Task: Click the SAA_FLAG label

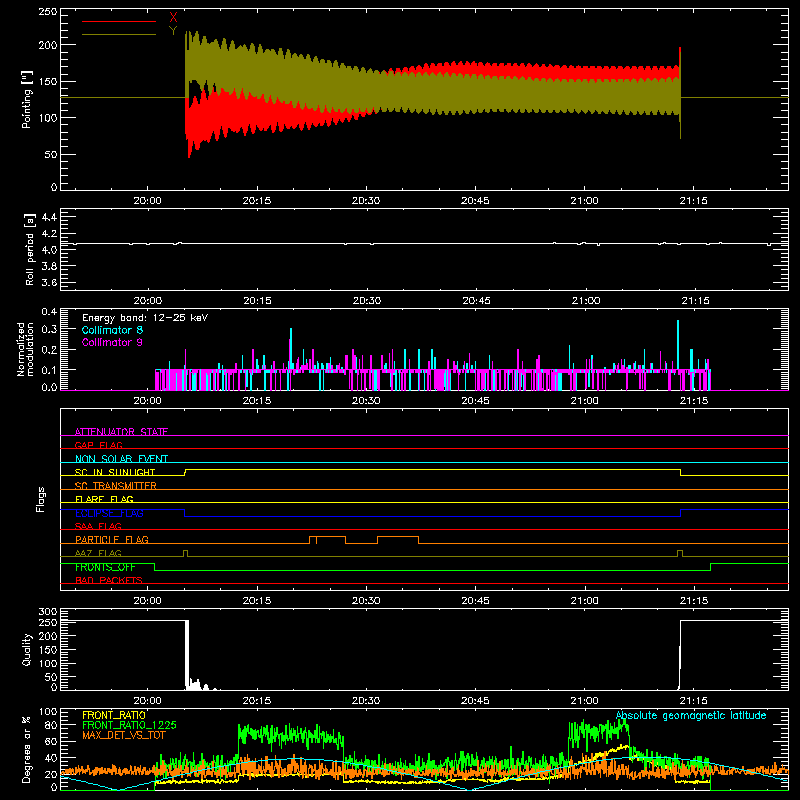Action: [98, 526]
